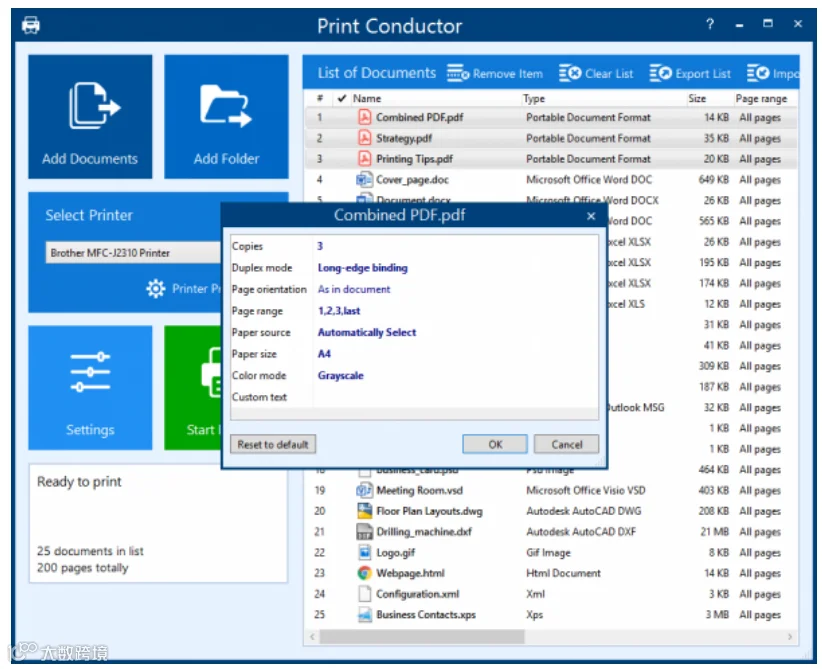Change the Paper size A4 value
This screenshot has width=822, height=669.
click(x=324, y=354)
